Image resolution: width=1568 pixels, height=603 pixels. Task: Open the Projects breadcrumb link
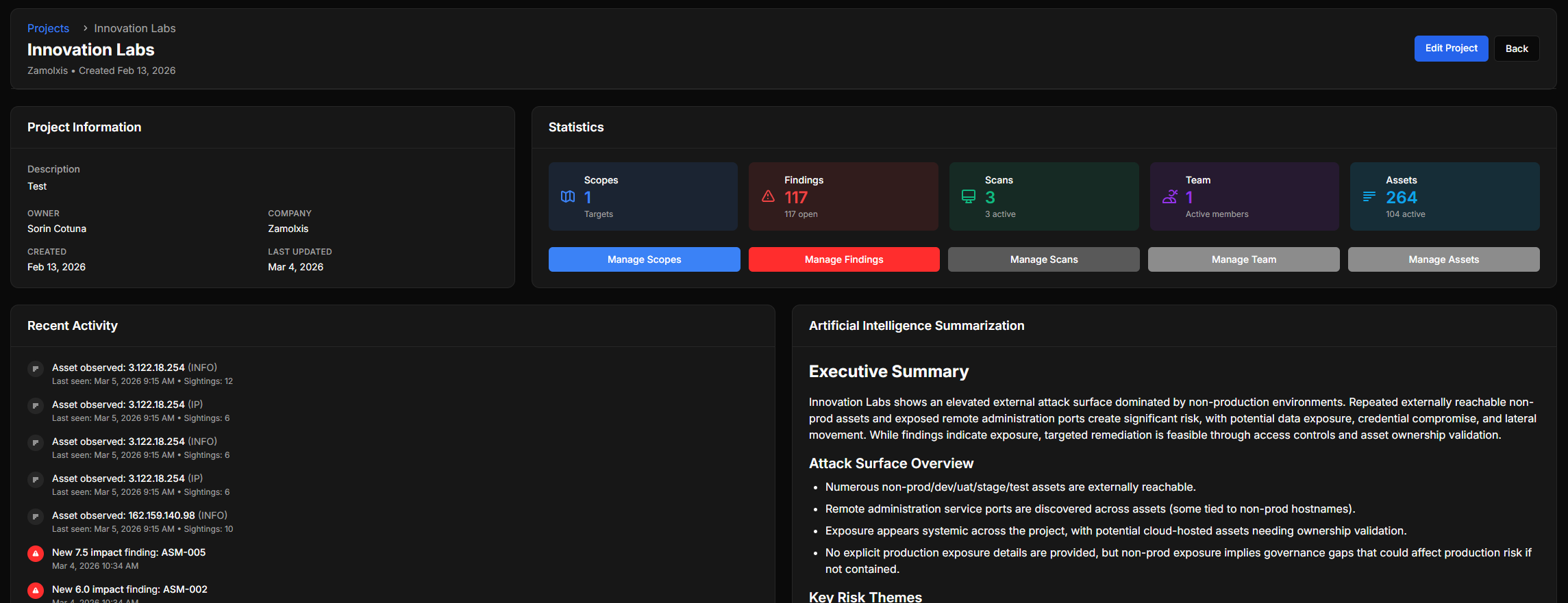[x=48, y=28]
